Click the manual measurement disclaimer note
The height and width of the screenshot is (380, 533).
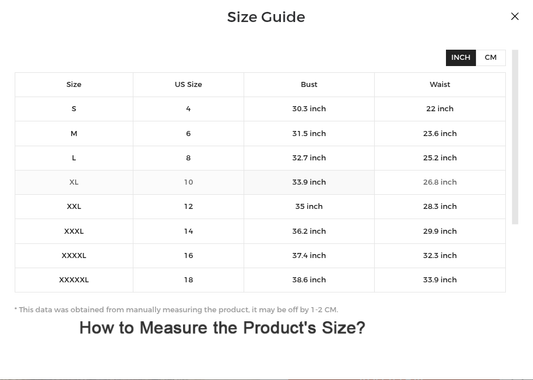click(176, 310)
